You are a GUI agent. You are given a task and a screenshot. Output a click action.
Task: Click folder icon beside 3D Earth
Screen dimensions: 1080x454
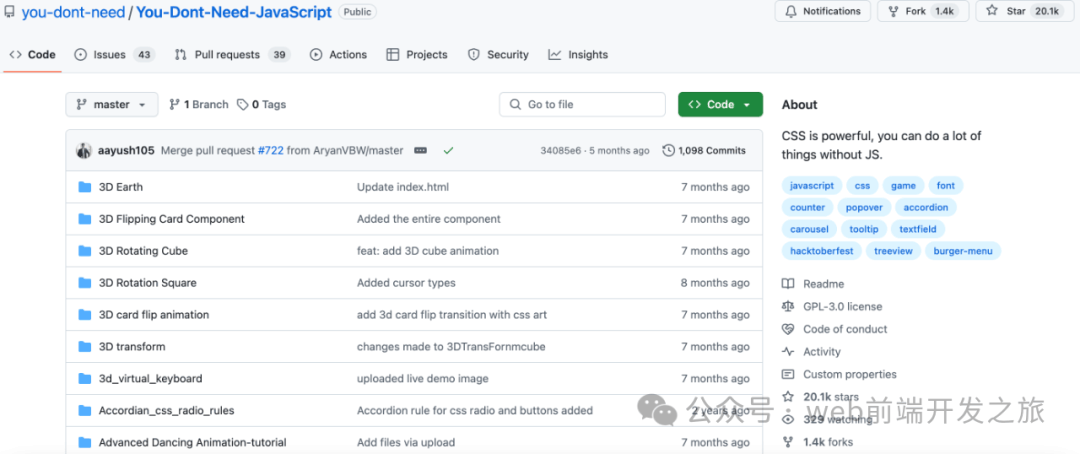coord(85,187)
